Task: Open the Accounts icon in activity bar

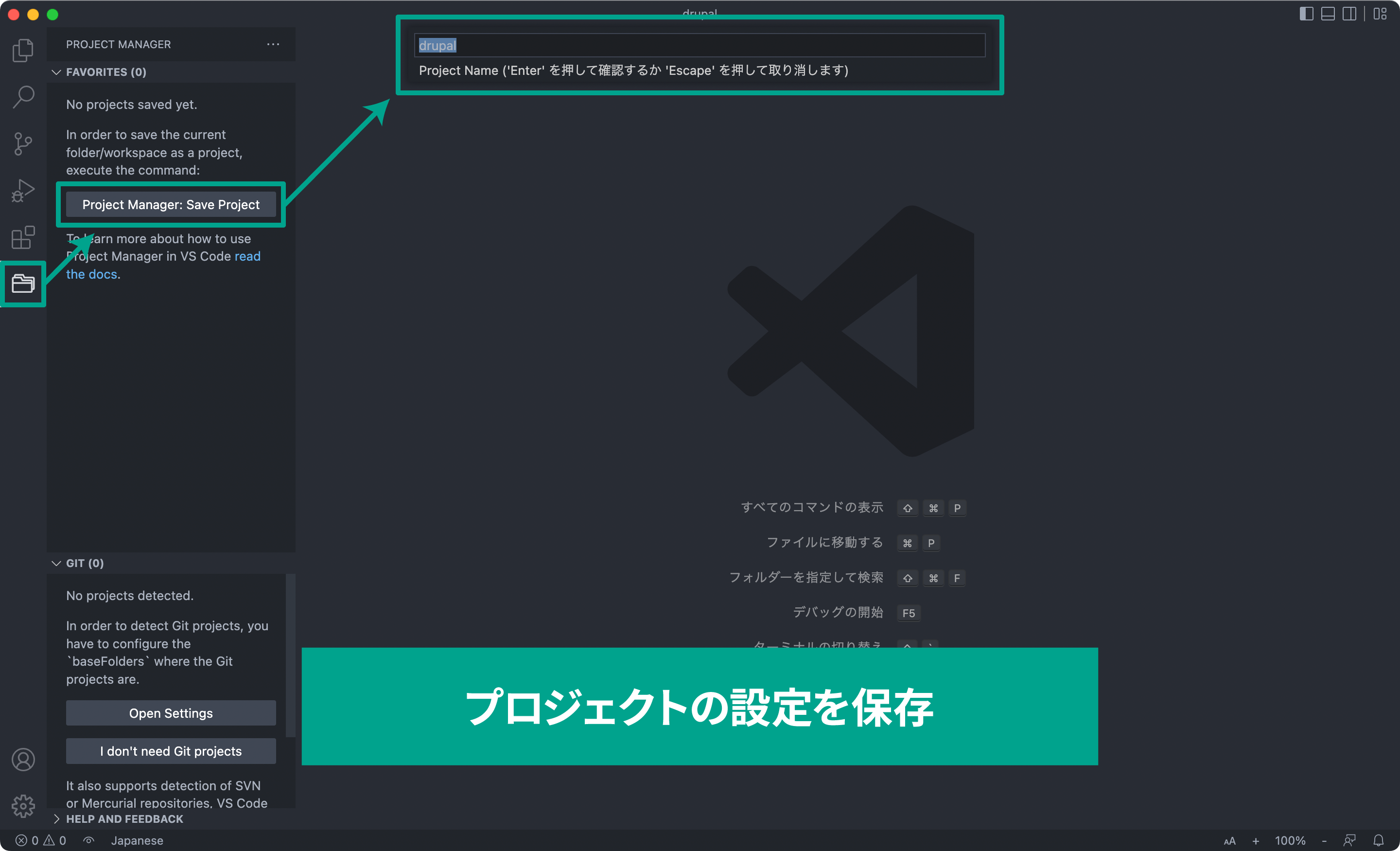Action: (x=23, y=759)
